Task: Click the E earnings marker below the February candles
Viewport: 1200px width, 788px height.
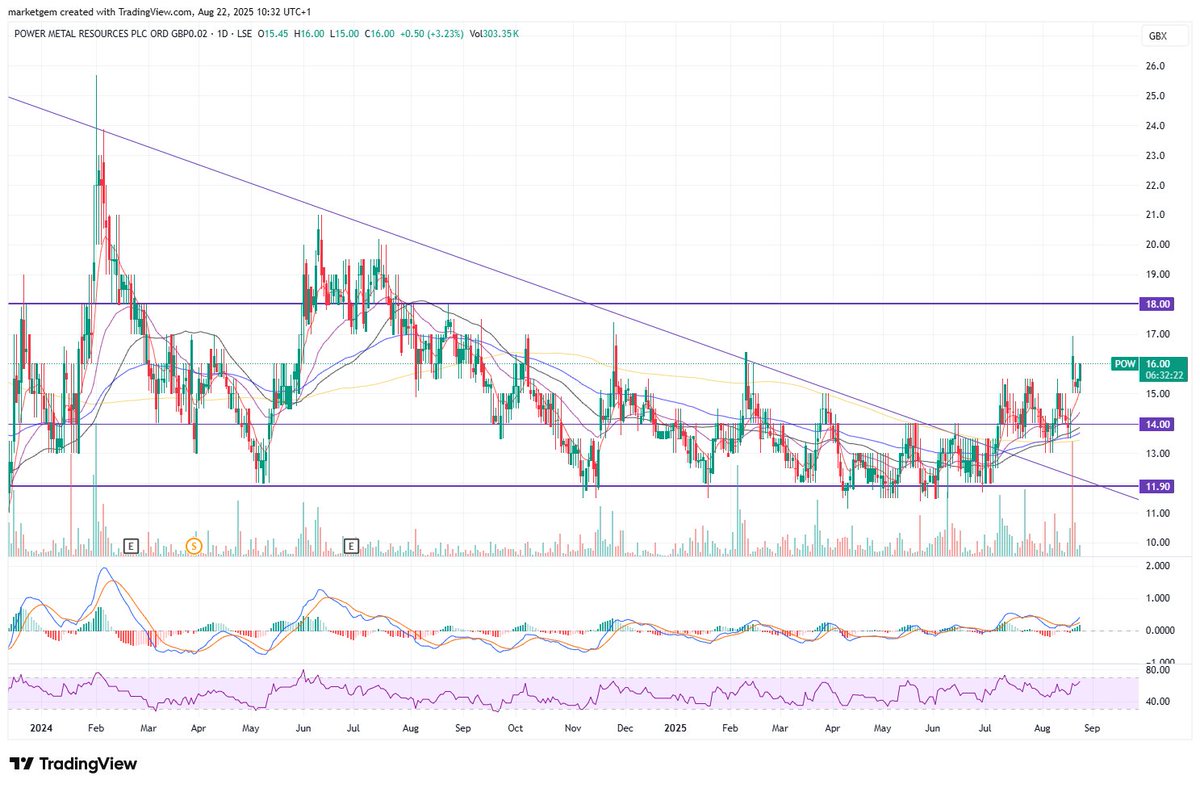Action: tap(129, 546)
